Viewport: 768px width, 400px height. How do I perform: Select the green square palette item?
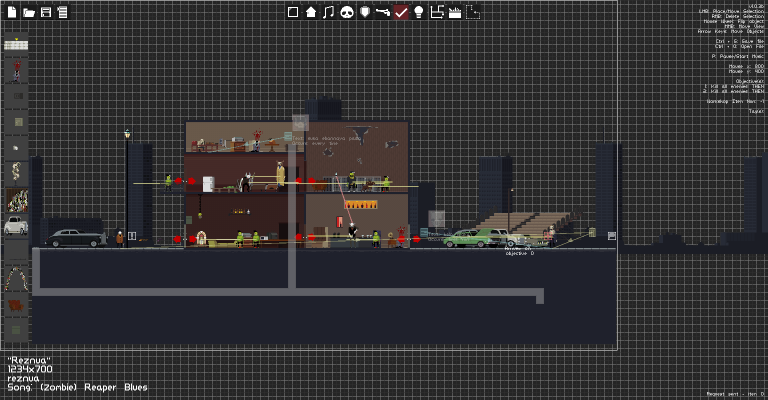[19, 122]
